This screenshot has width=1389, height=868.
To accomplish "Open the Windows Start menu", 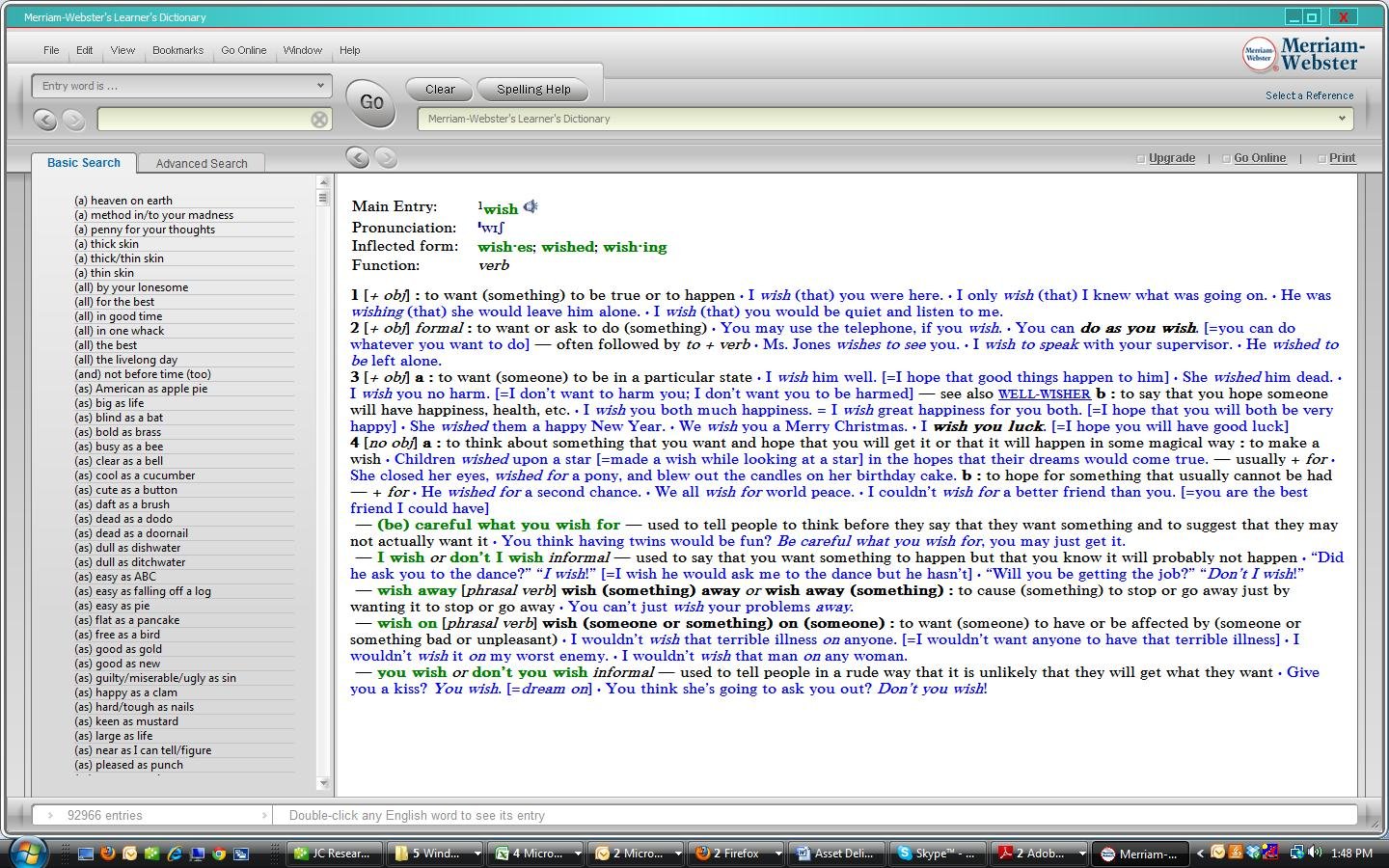I will 27,853.
